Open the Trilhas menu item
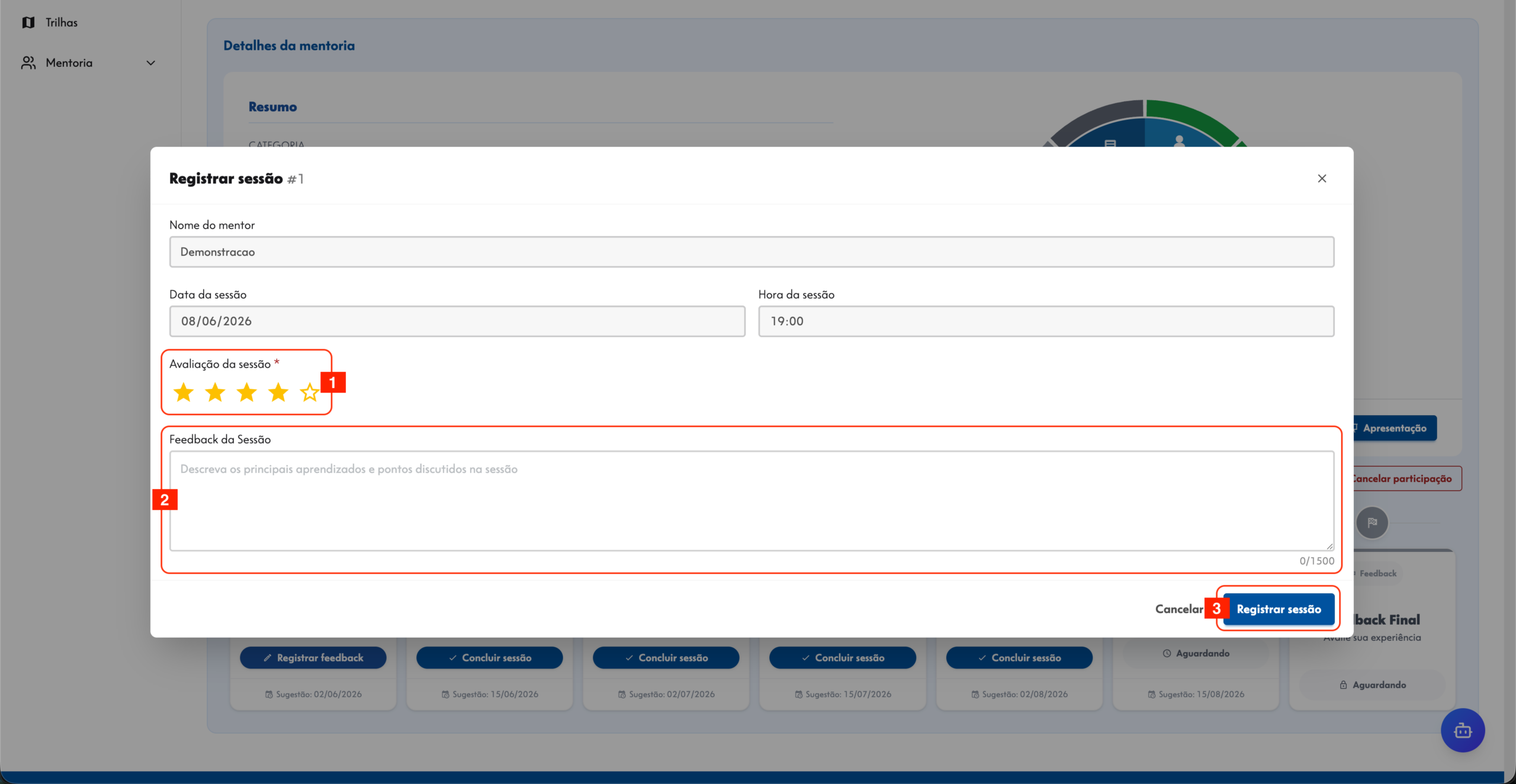1516x784 pixels. pyautogui.click(x=62, y=23)
